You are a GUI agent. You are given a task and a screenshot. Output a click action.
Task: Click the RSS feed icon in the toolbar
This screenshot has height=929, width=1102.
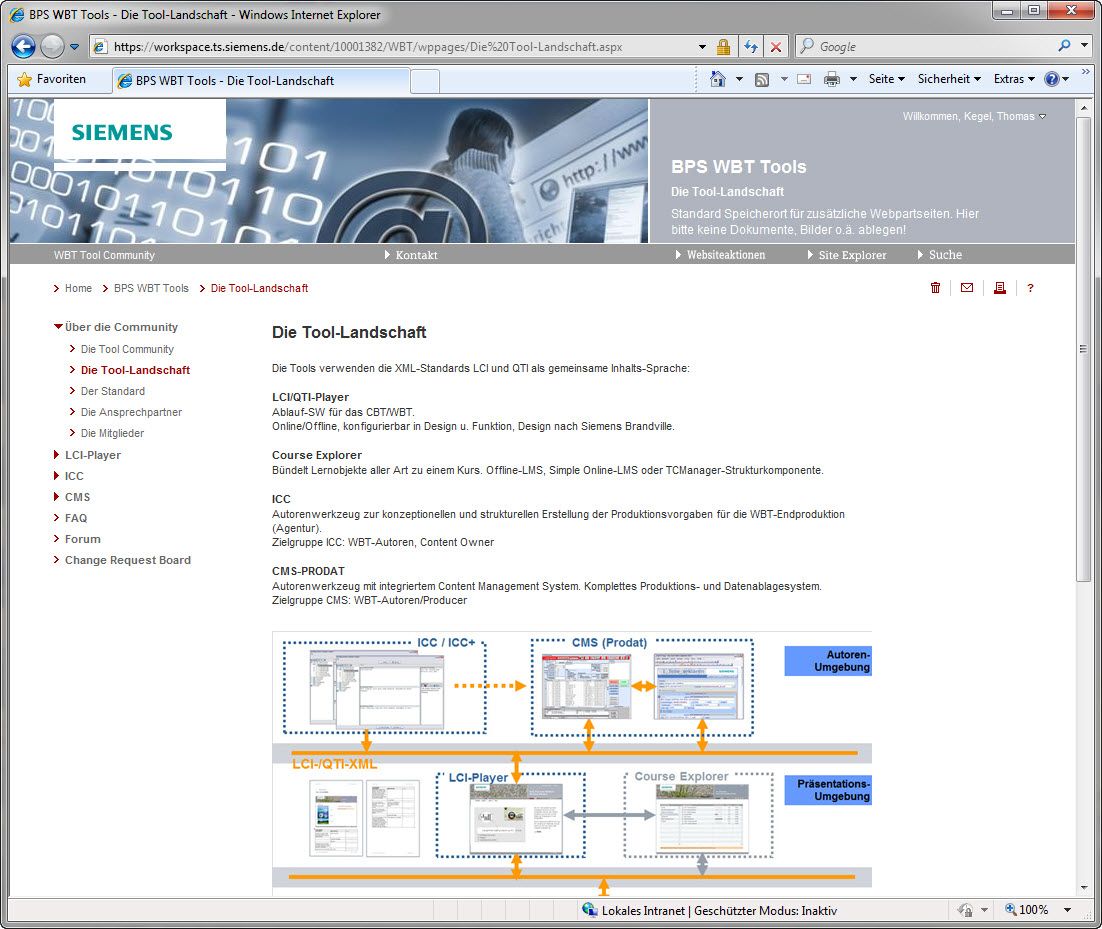[762, 79]
